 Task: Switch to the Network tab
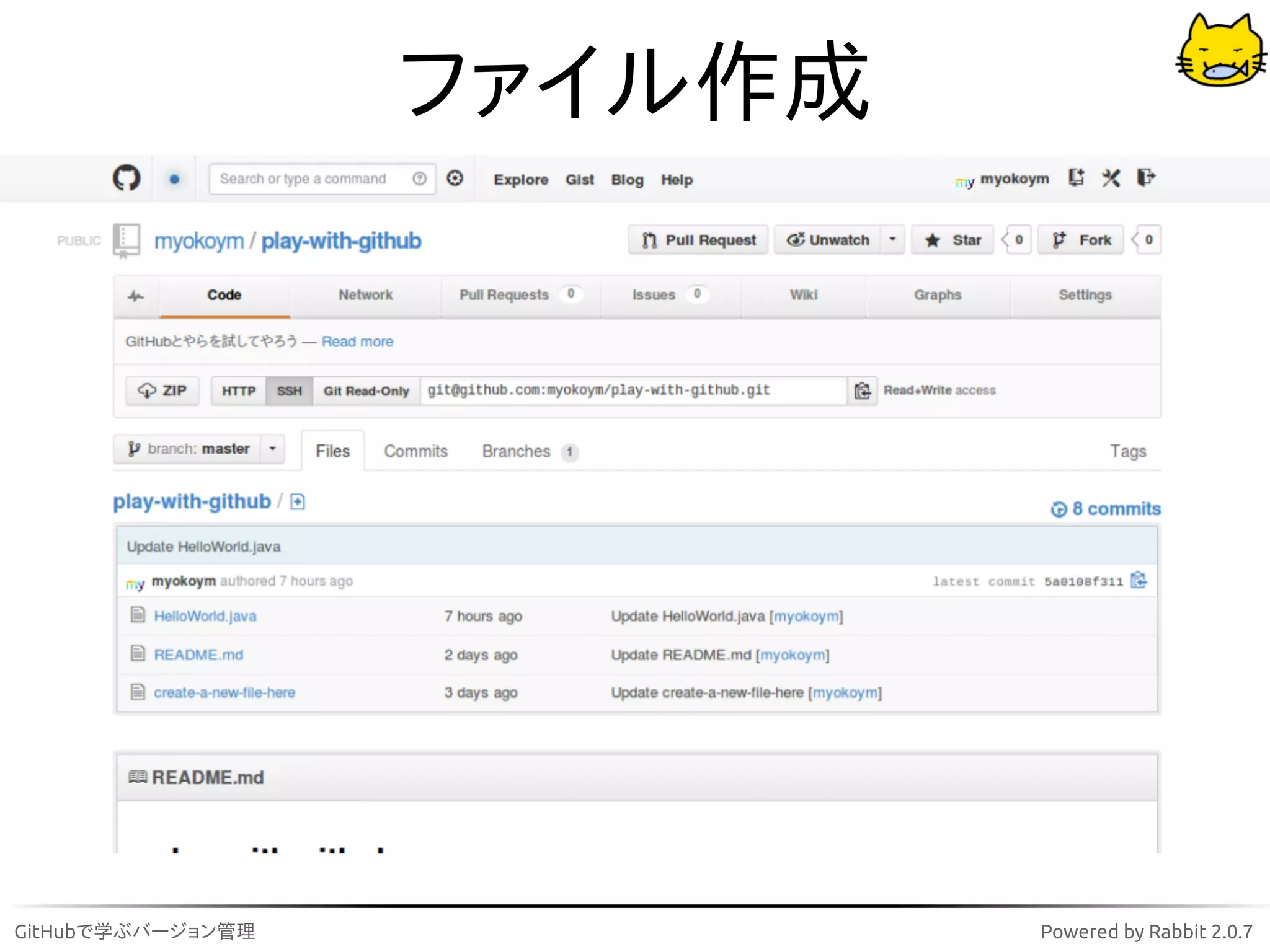point(365,295)
